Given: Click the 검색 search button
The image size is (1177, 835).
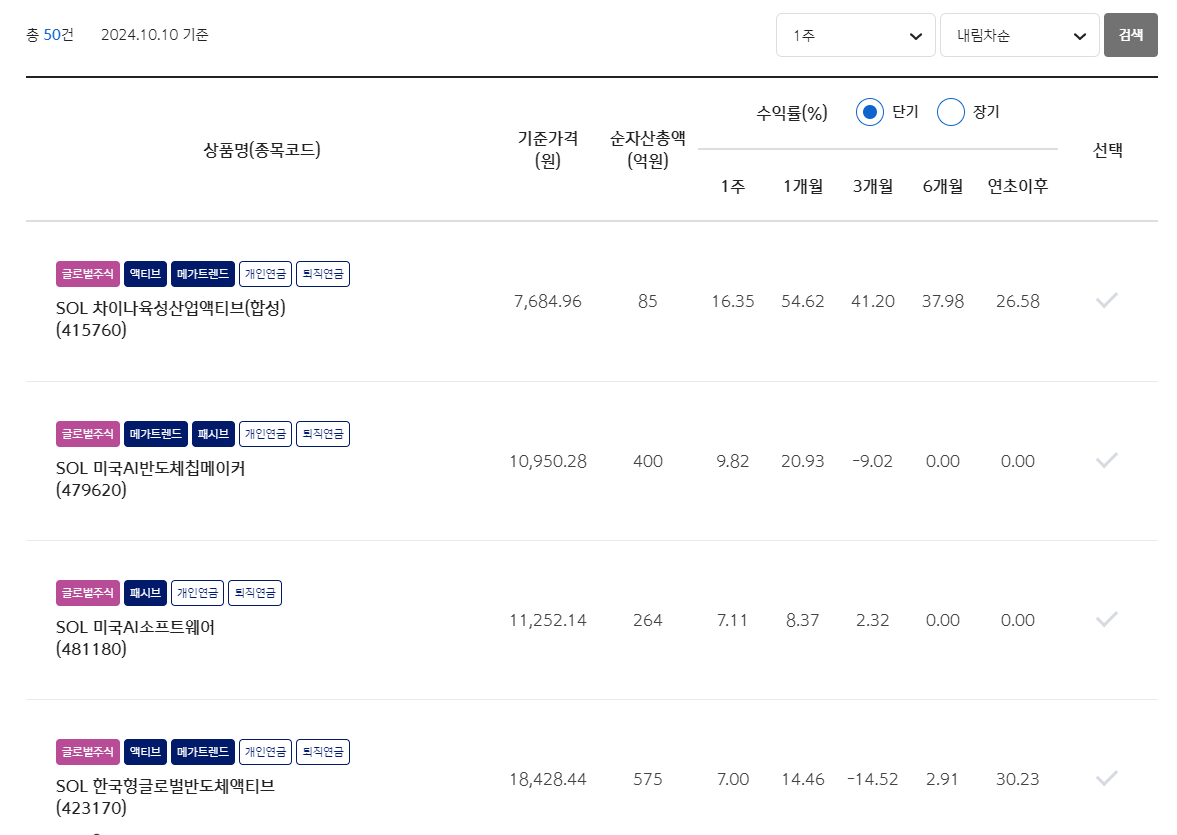Looking at the screenshot, I should 1130,35.
